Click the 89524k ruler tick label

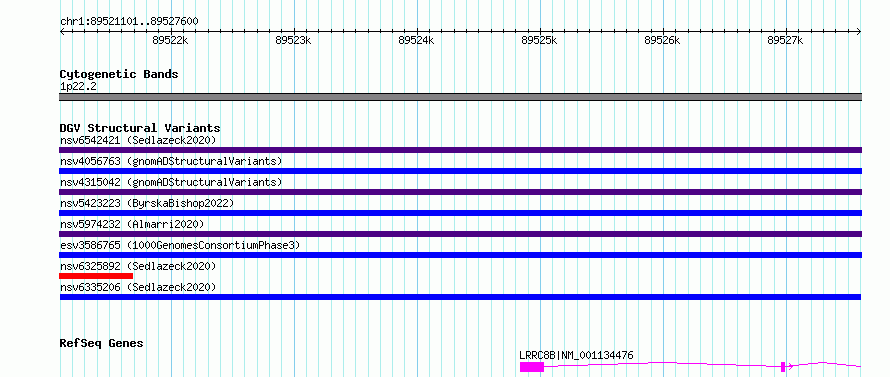pos(417,40)
